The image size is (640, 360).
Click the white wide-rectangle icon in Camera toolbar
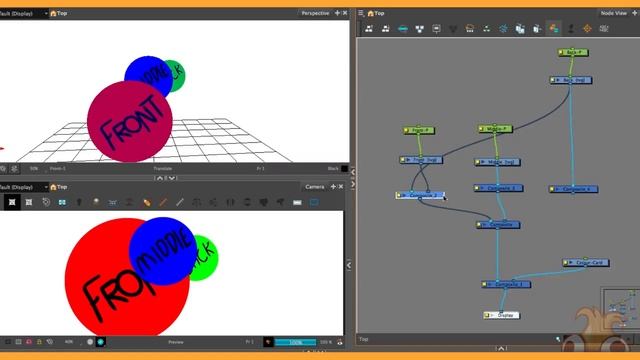297,202
